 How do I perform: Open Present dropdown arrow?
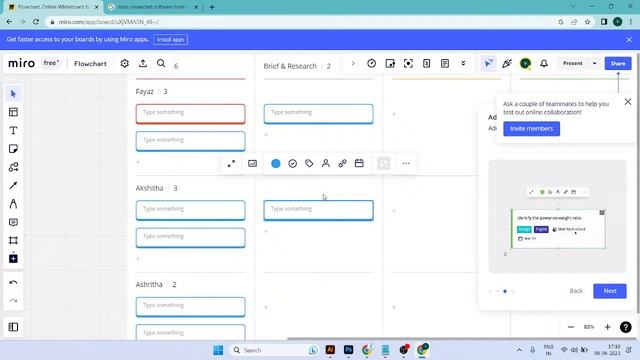pos(594,63)
